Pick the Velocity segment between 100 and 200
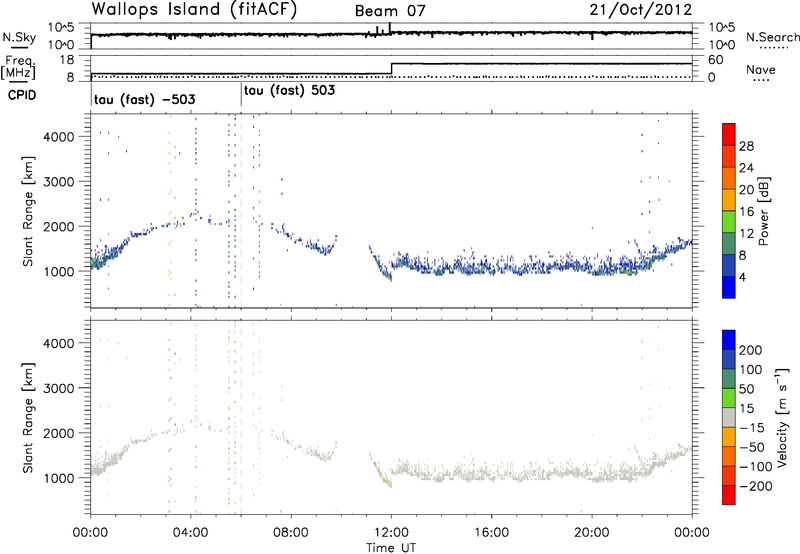Image resolution: width=800 pixels, height=554 pixels. [729, 359]
